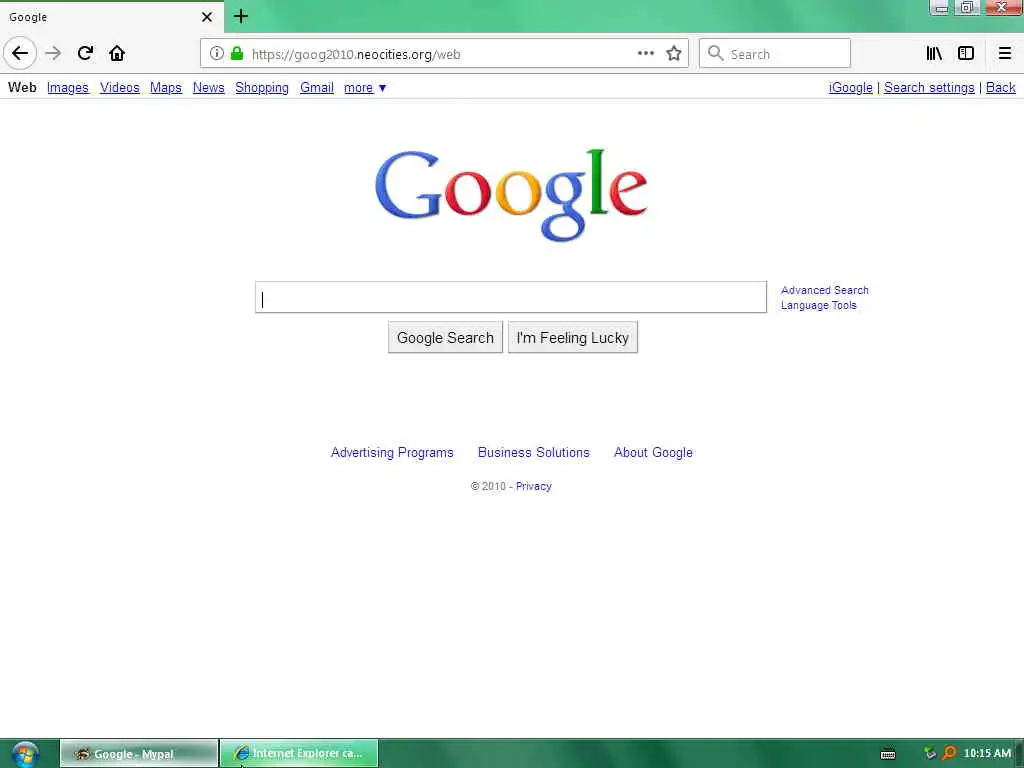
Task: Switch to Google - Mypal taskbar window
Action: [139, 754]
